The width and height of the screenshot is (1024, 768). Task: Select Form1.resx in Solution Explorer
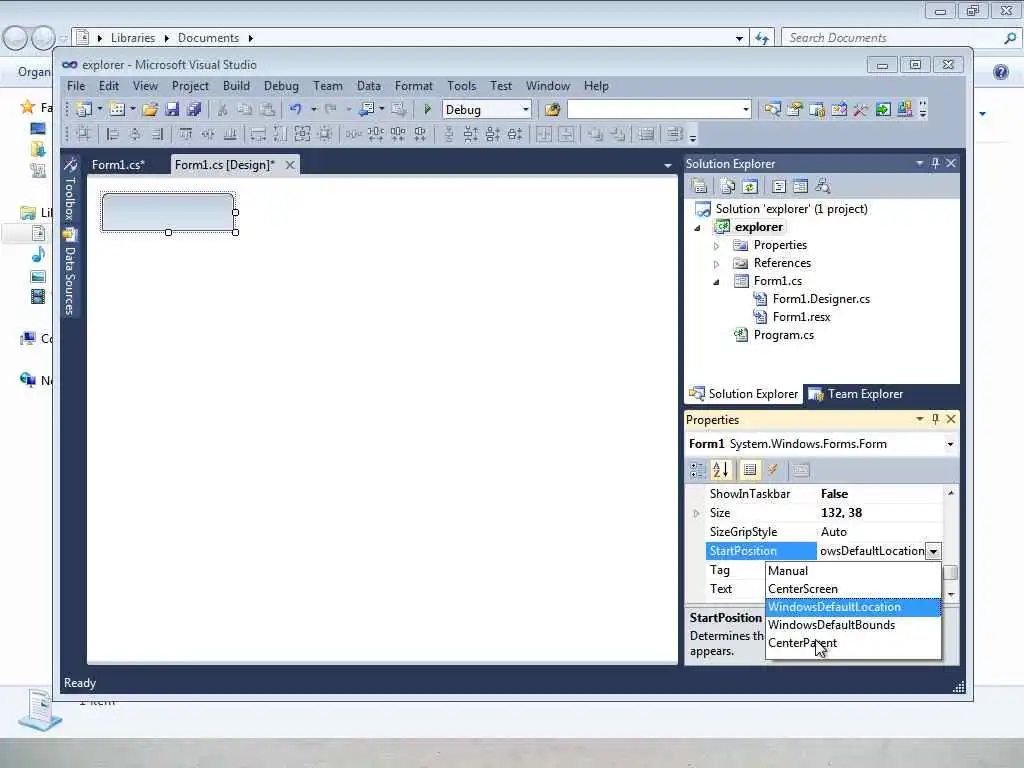click(801, 317)
